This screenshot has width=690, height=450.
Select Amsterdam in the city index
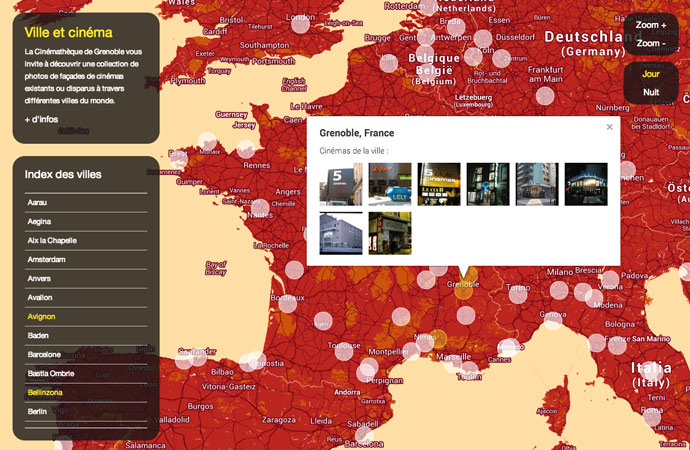click(x=46, y=259)
